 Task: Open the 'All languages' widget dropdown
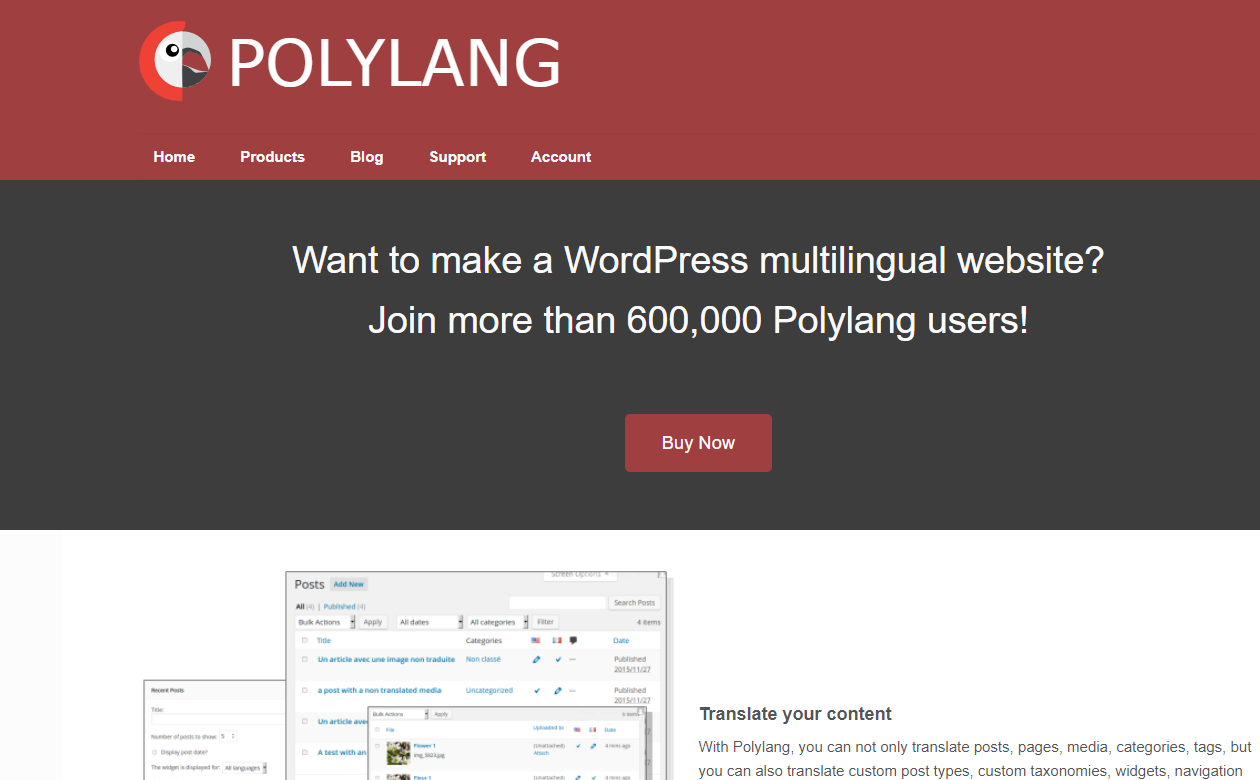(244, 767)
